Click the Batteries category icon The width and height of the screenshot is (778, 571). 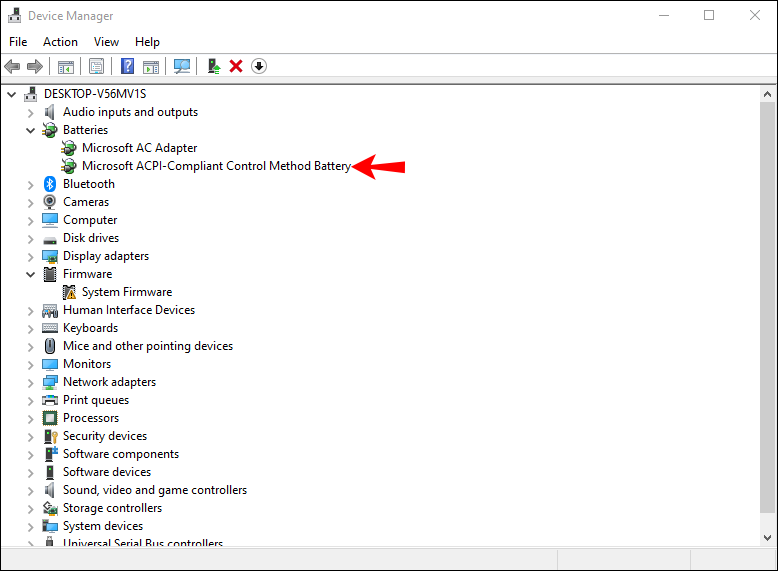click(50, 130)
